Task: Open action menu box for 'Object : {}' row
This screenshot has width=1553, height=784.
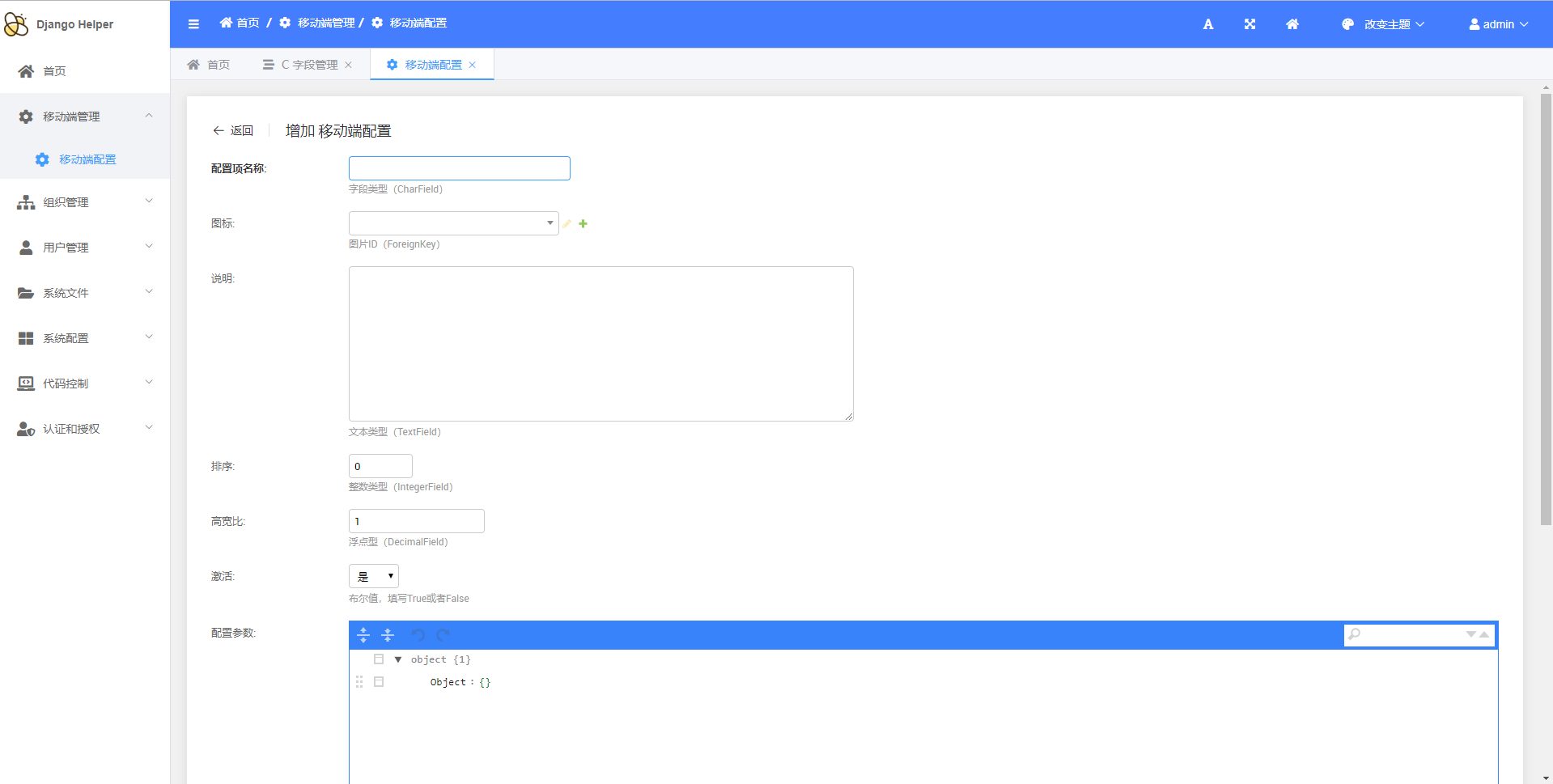Action: click(379, 682)
